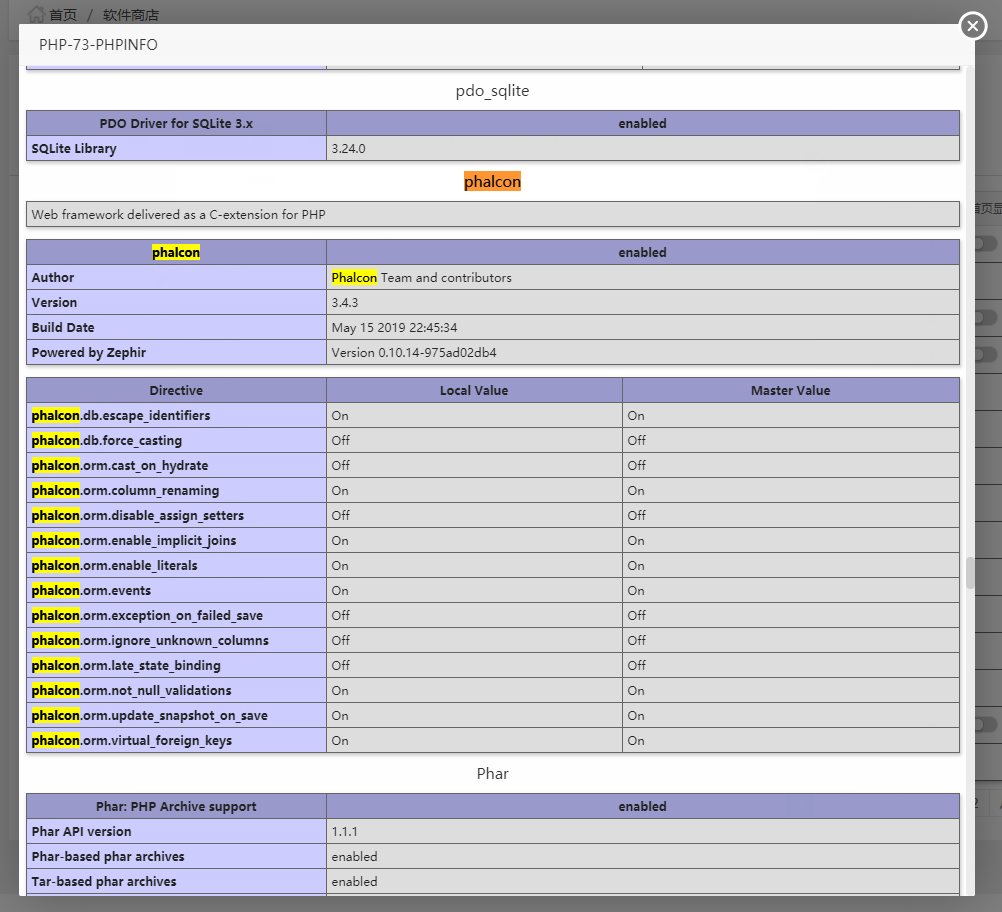Select the phalcon Version value 3.4.3
1002x912 pixels.
pyautogui.click(x=344, y=302)
